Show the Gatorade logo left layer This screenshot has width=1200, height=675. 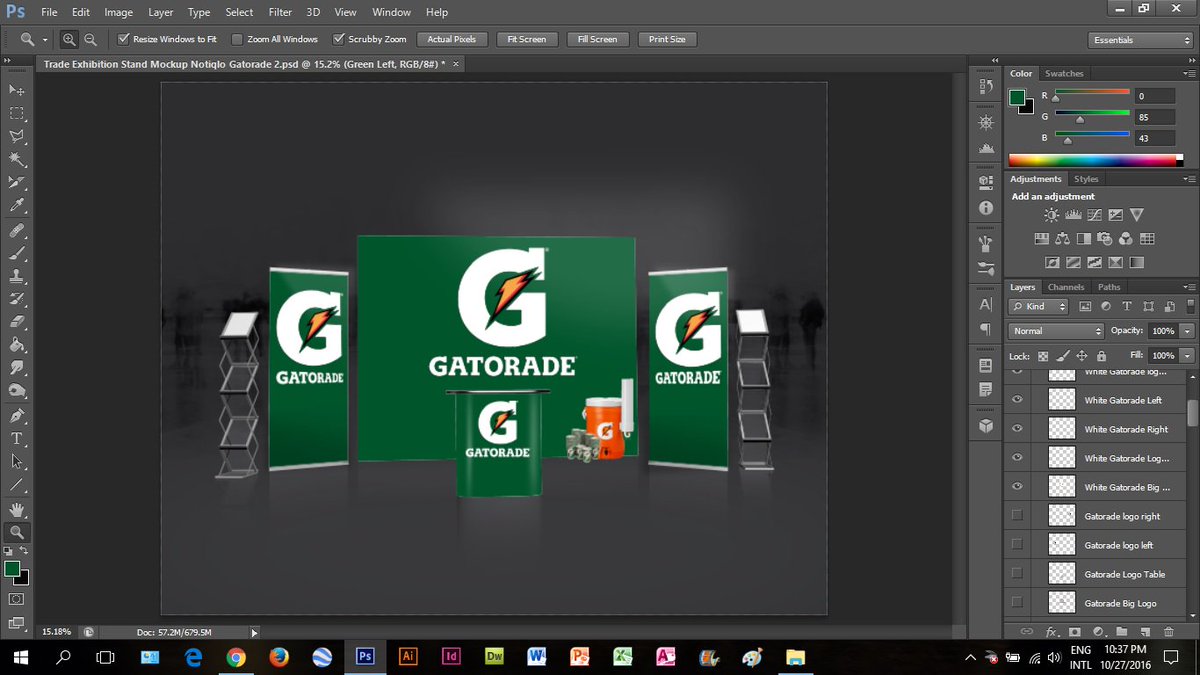click(x=1017, y=545)
